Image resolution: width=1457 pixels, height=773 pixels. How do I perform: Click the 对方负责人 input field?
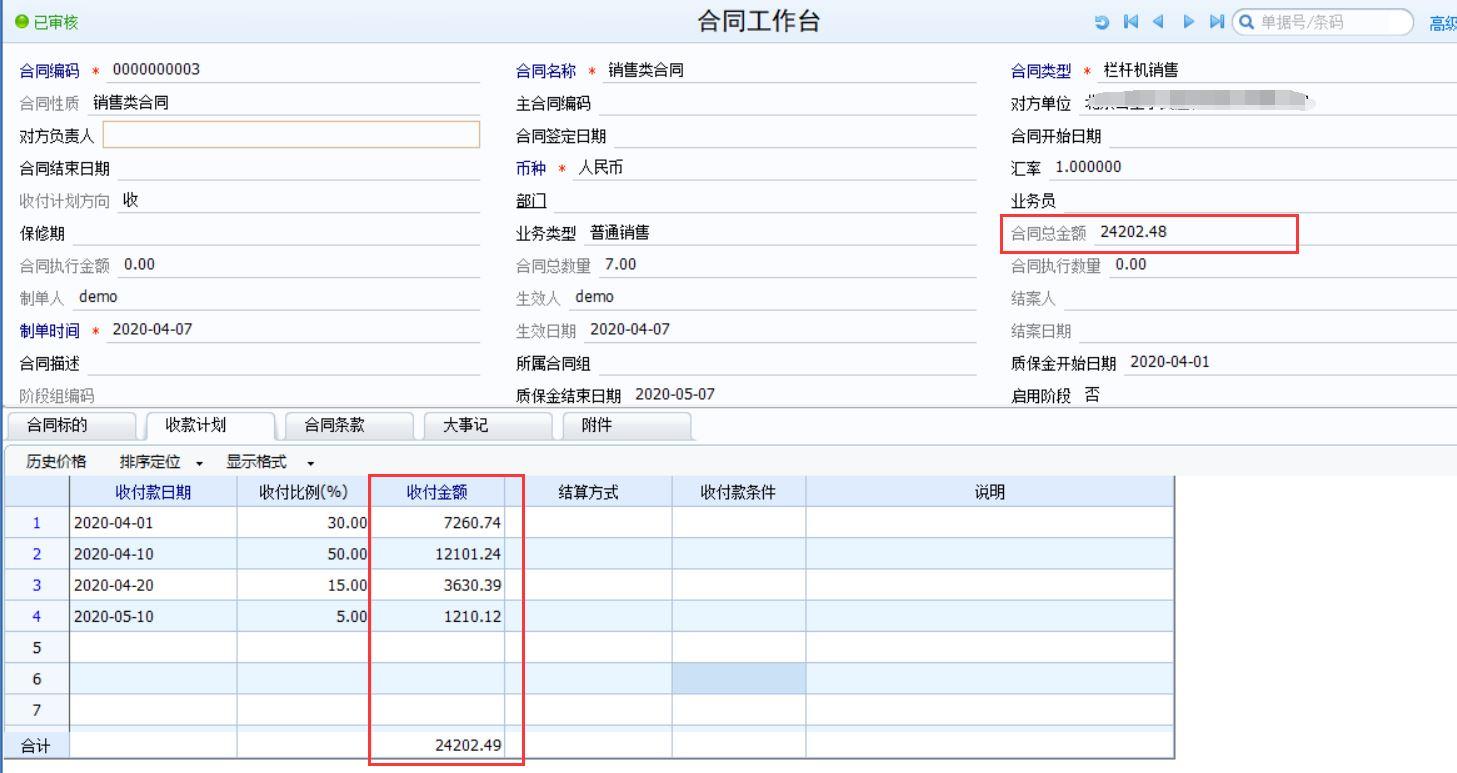pos(291,134)
